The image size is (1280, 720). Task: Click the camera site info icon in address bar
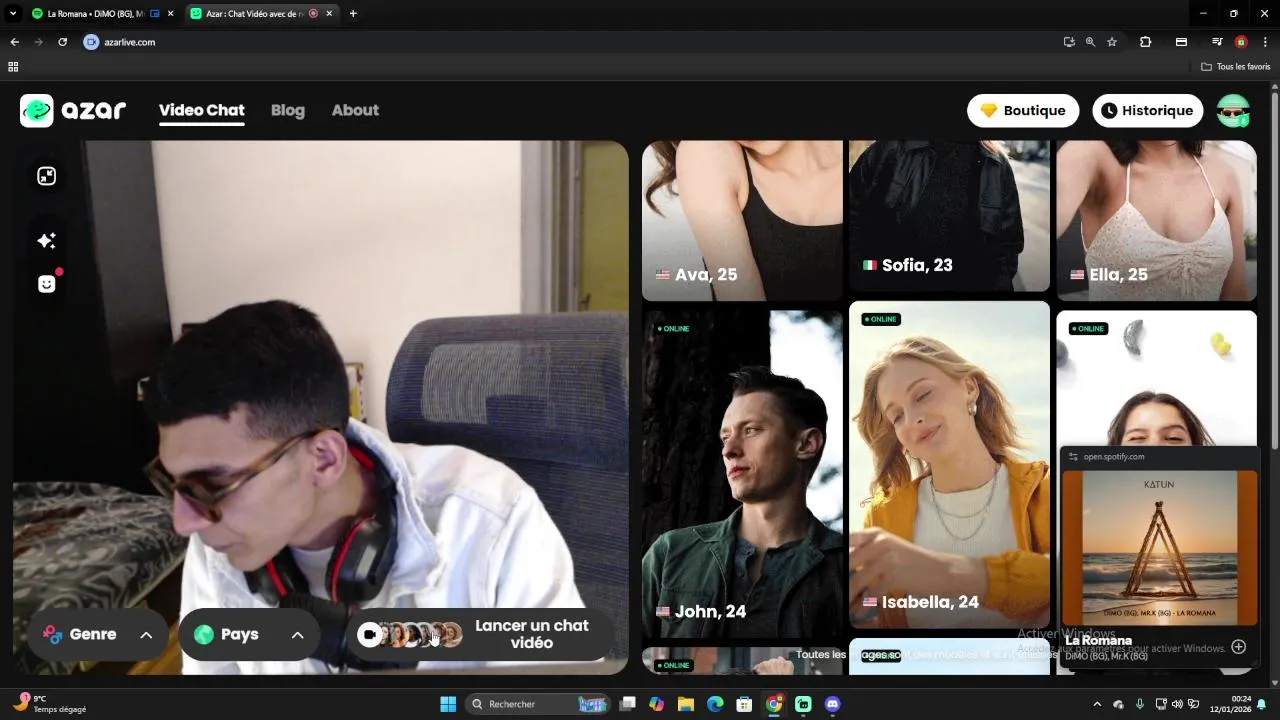click(92, 42)
